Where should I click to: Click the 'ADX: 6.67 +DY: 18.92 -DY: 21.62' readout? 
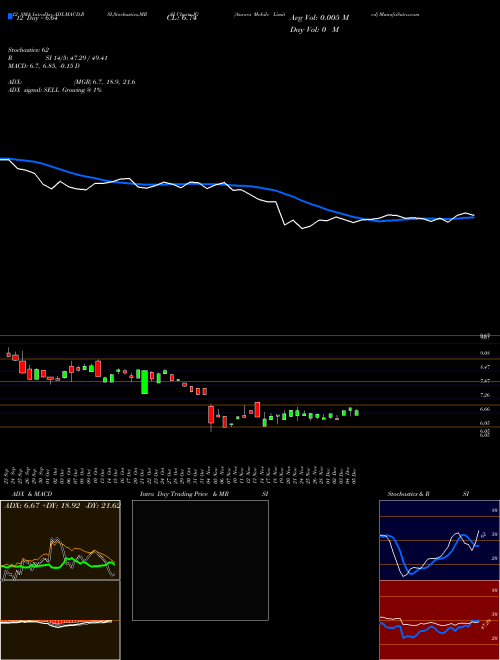(x=62, y=505)
